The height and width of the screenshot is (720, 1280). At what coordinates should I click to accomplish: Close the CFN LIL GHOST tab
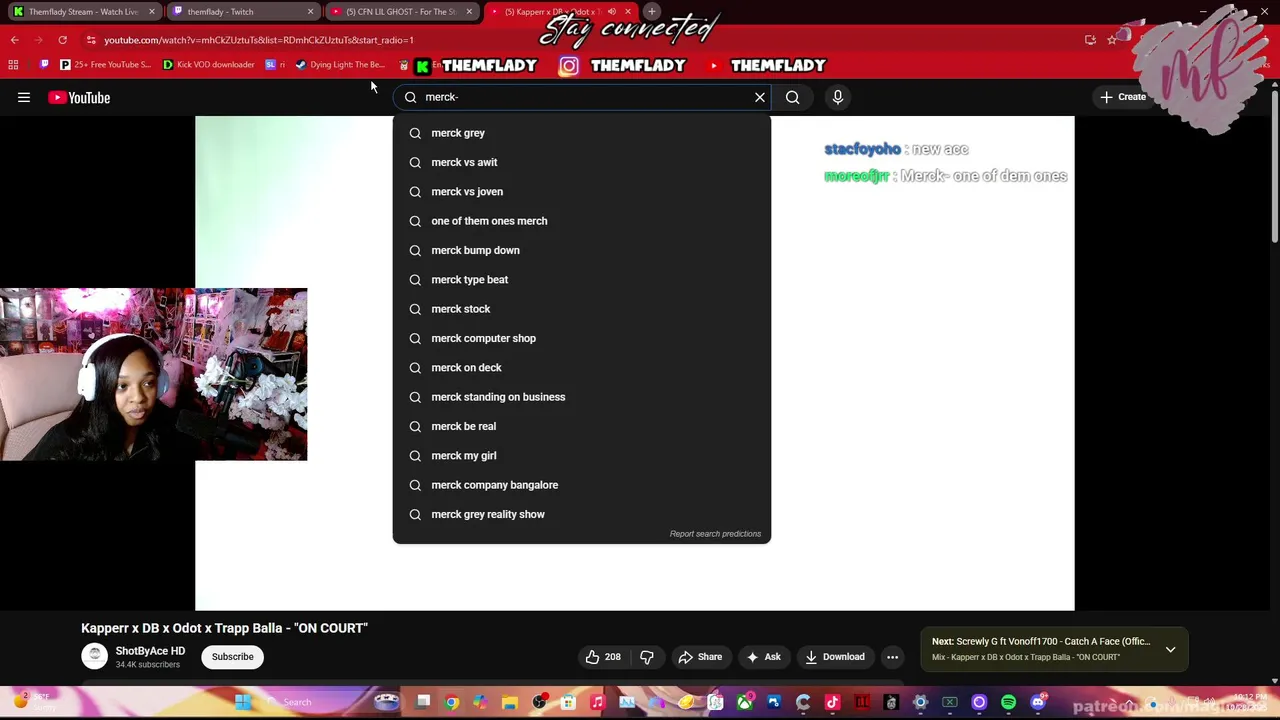(x=469, y=12)
